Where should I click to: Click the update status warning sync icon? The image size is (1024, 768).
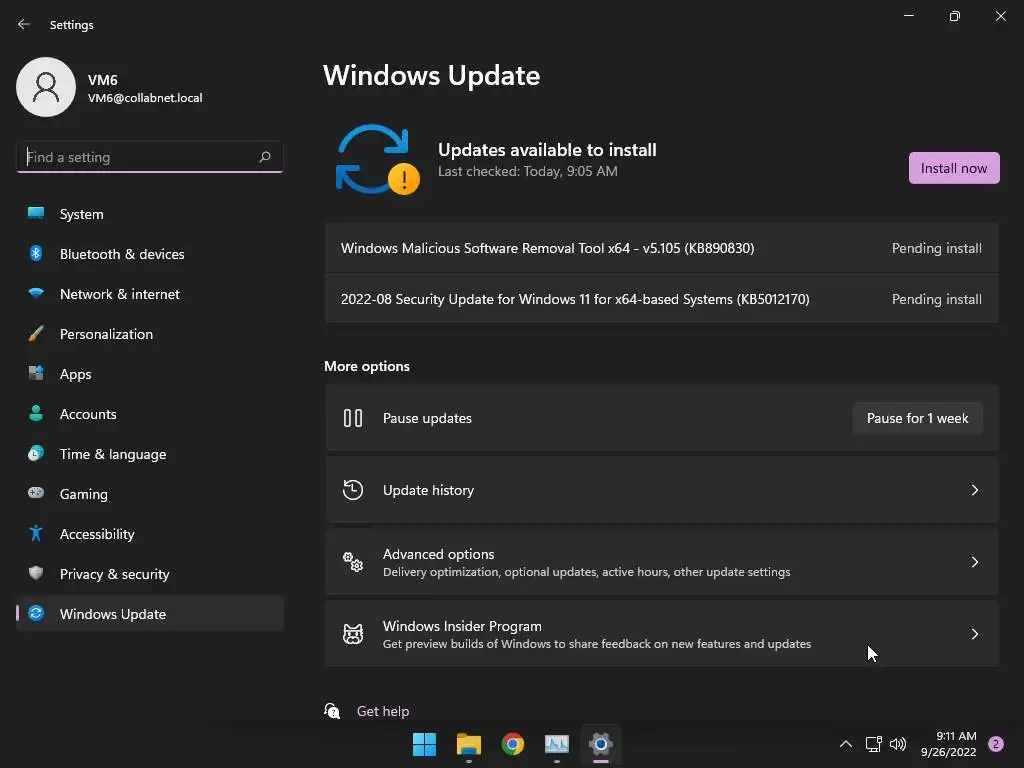[377, 160]
